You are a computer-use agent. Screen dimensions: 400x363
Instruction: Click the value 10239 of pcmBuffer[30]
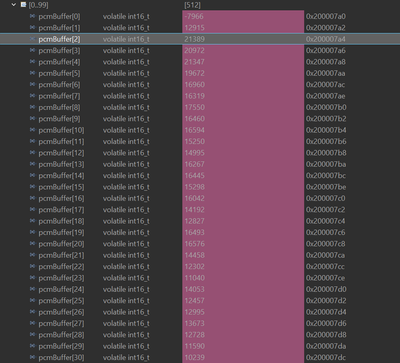pos(195,357)
